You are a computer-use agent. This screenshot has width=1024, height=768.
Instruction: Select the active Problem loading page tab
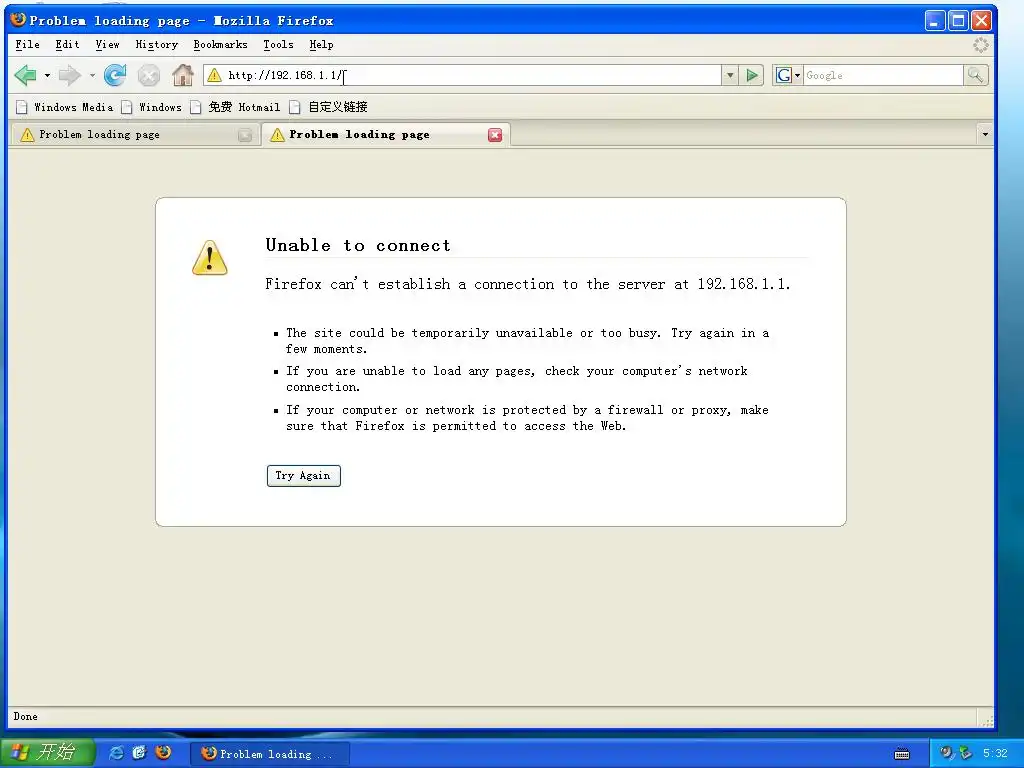click(385, 135)
